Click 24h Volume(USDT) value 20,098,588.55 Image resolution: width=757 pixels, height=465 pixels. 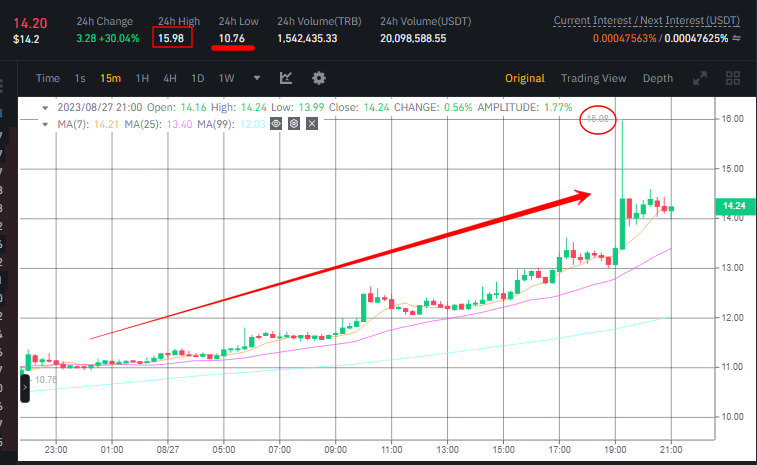point(413,38)
